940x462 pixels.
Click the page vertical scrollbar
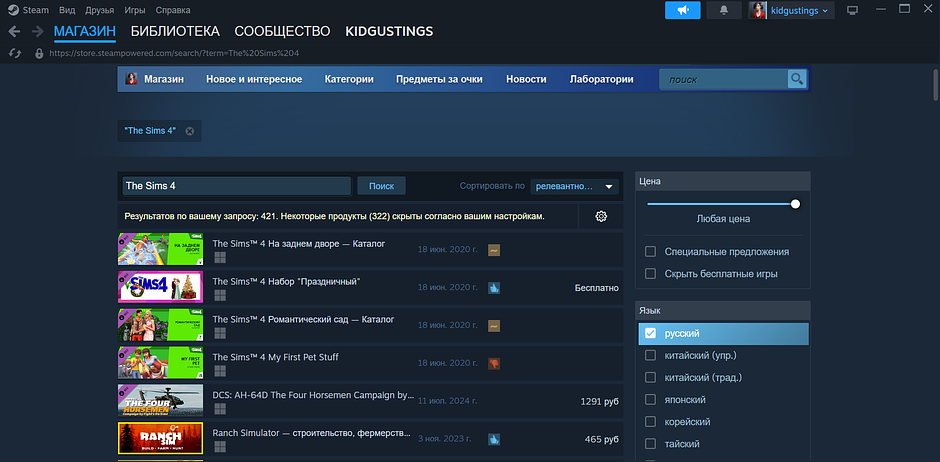coord(935,85)
